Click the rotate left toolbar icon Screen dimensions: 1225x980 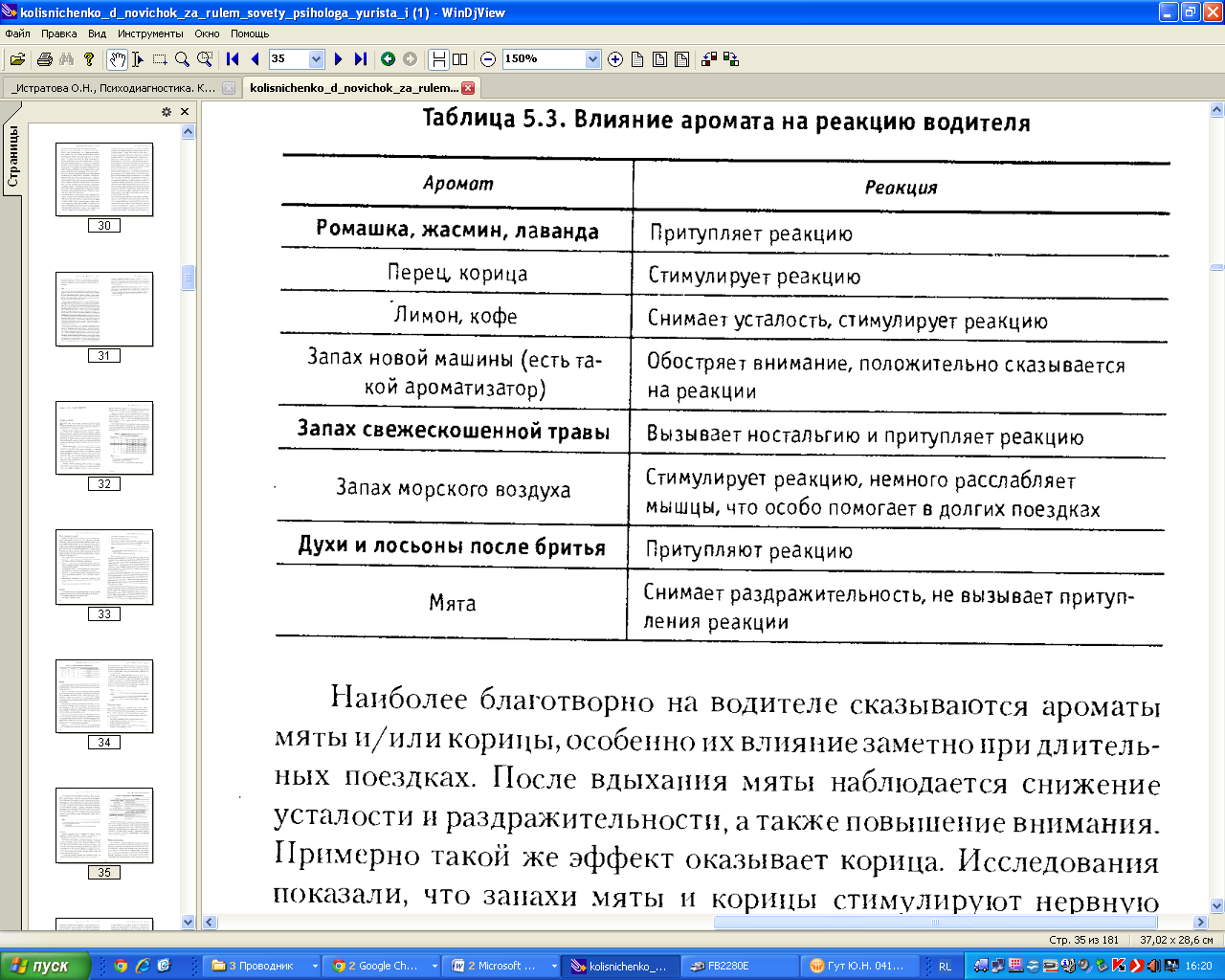coord(709,59)
